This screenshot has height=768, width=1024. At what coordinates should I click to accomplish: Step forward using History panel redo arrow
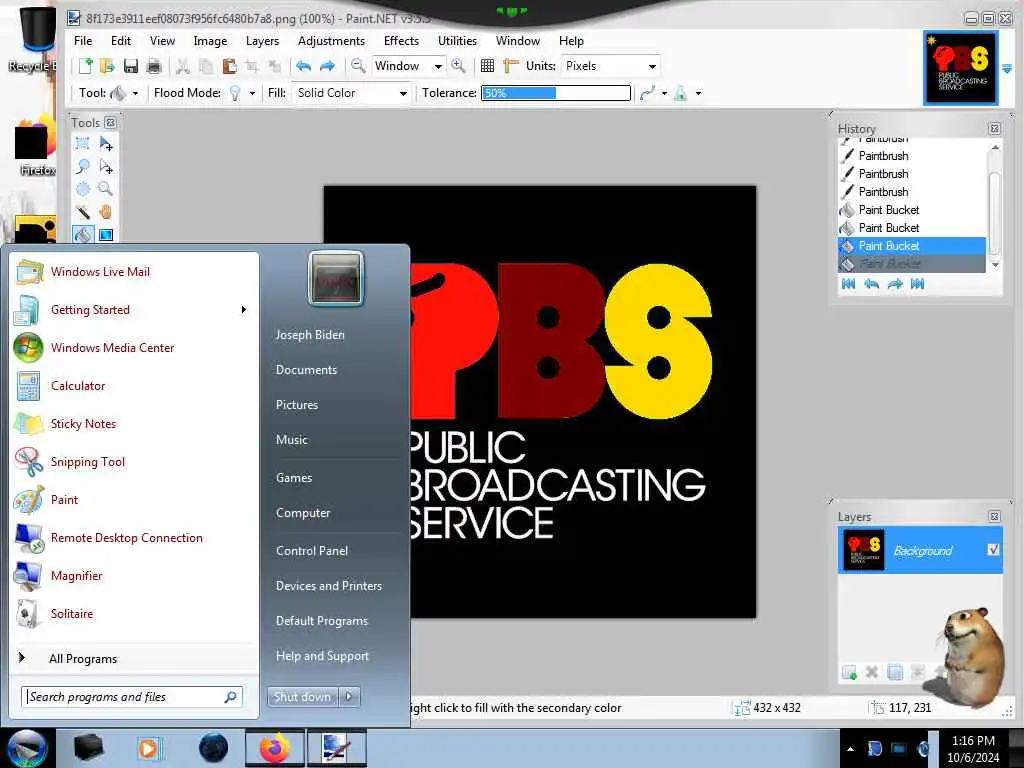895,283
